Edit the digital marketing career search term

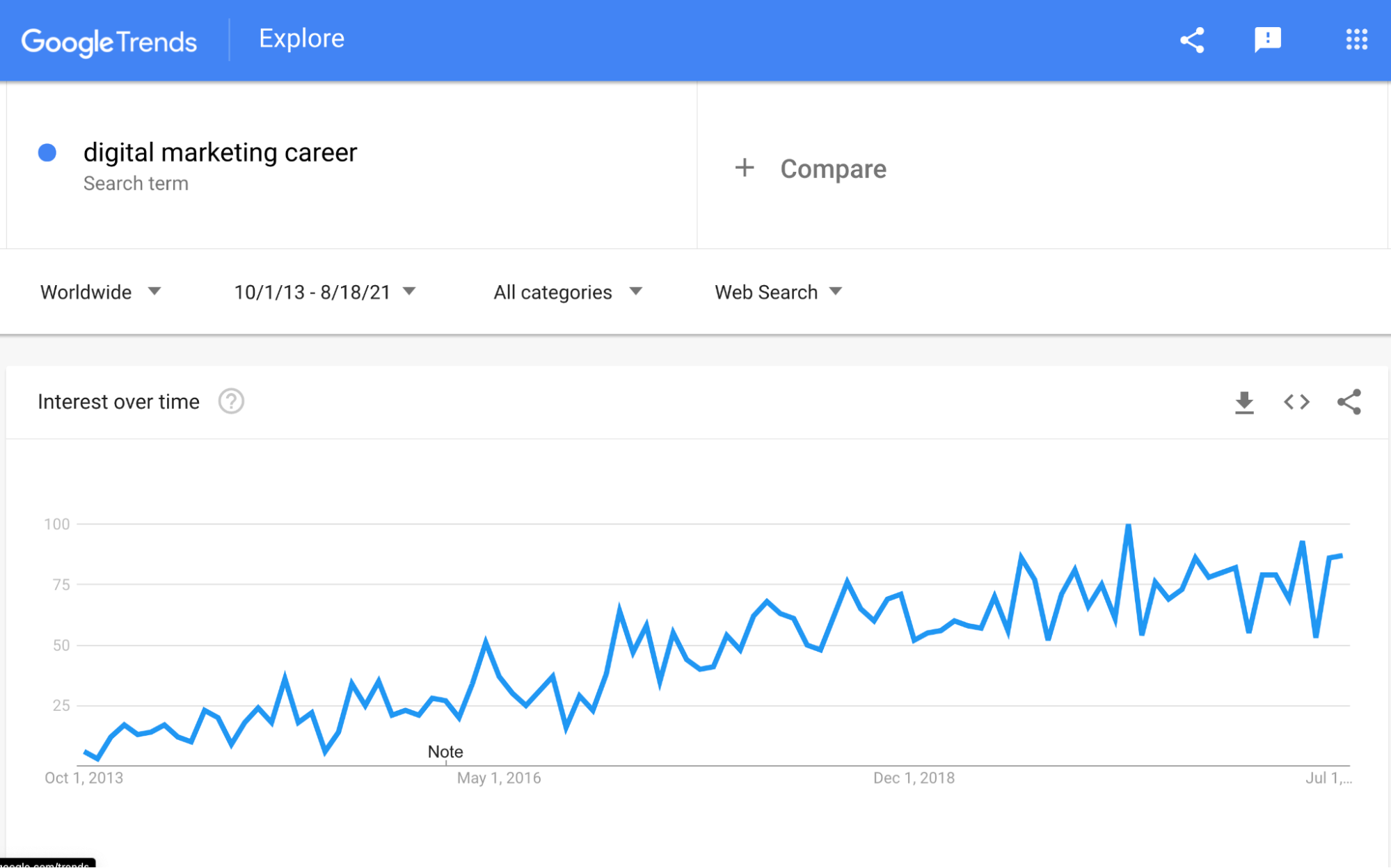coord(220,152)
